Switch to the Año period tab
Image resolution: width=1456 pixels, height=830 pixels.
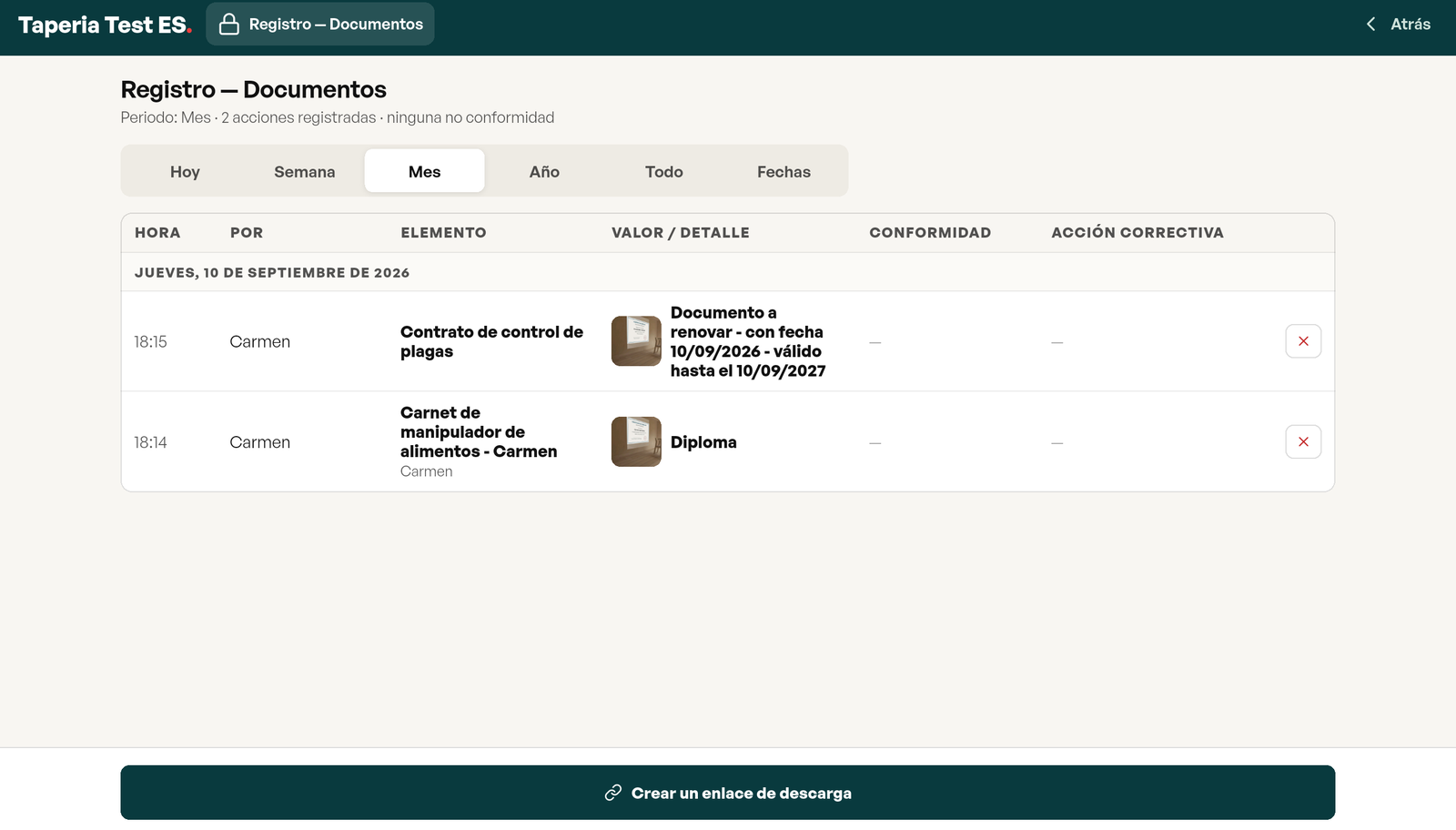pos(544,171)
